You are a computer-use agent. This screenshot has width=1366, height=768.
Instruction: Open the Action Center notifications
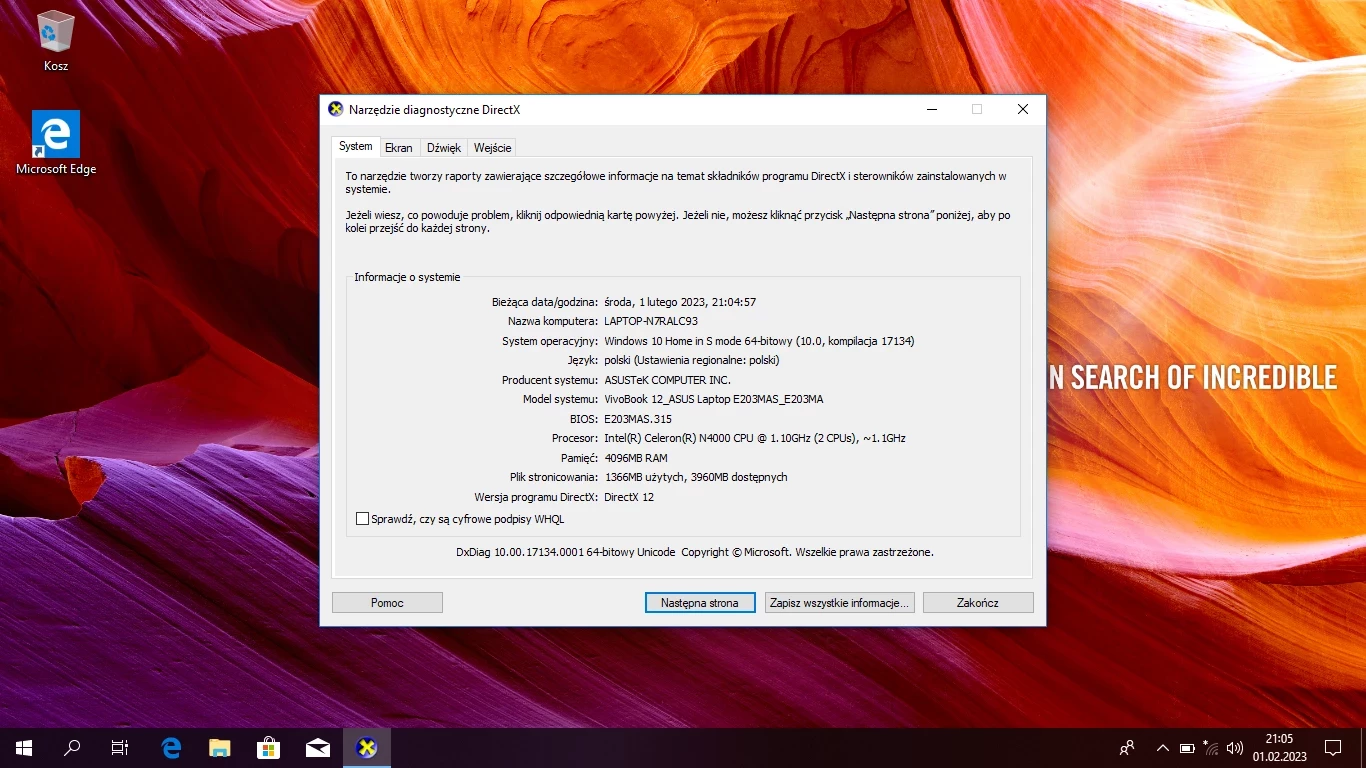tap(1333, 747)
